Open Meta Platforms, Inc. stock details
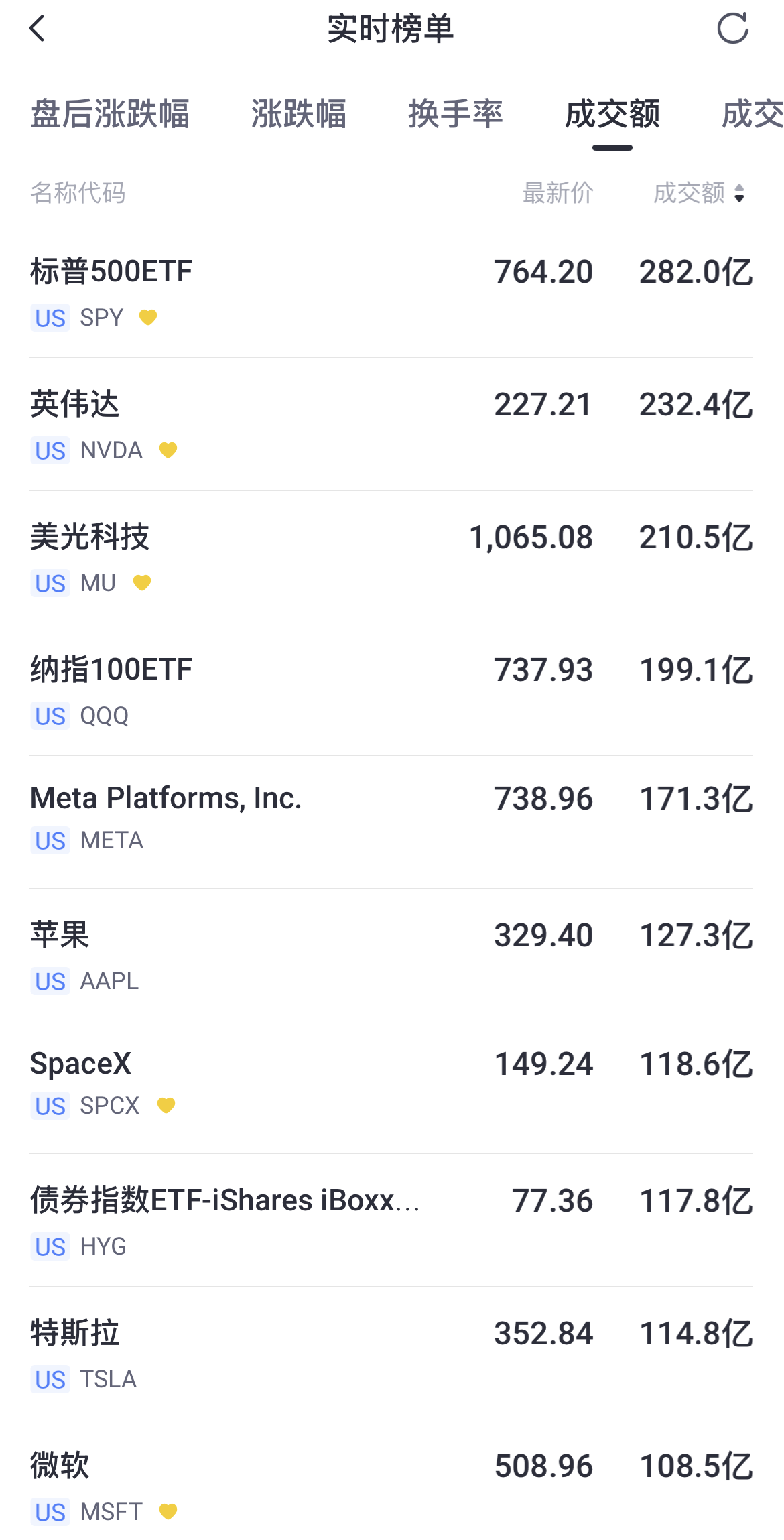 [x=391, y=823]
